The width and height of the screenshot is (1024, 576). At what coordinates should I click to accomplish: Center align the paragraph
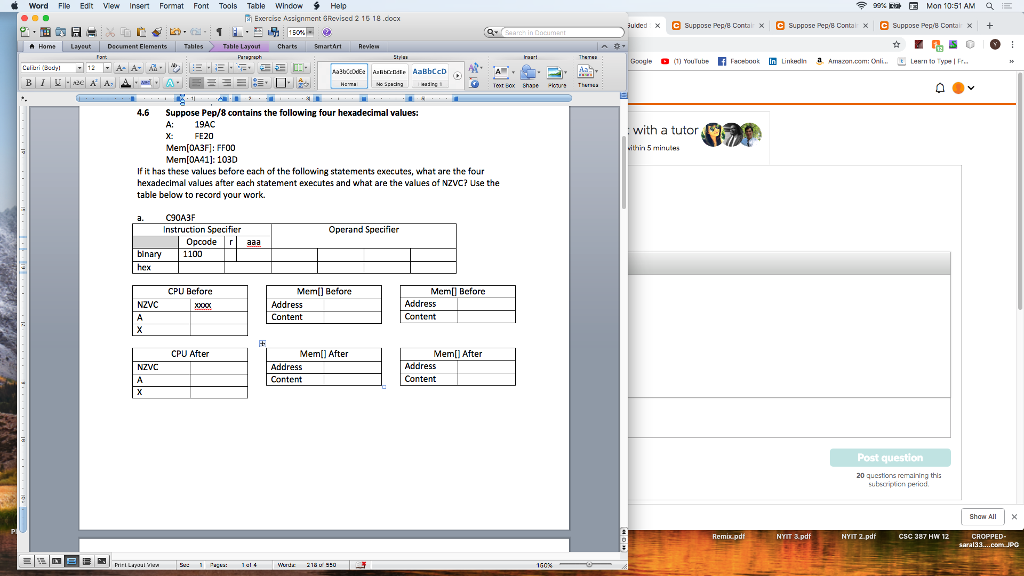211,82
